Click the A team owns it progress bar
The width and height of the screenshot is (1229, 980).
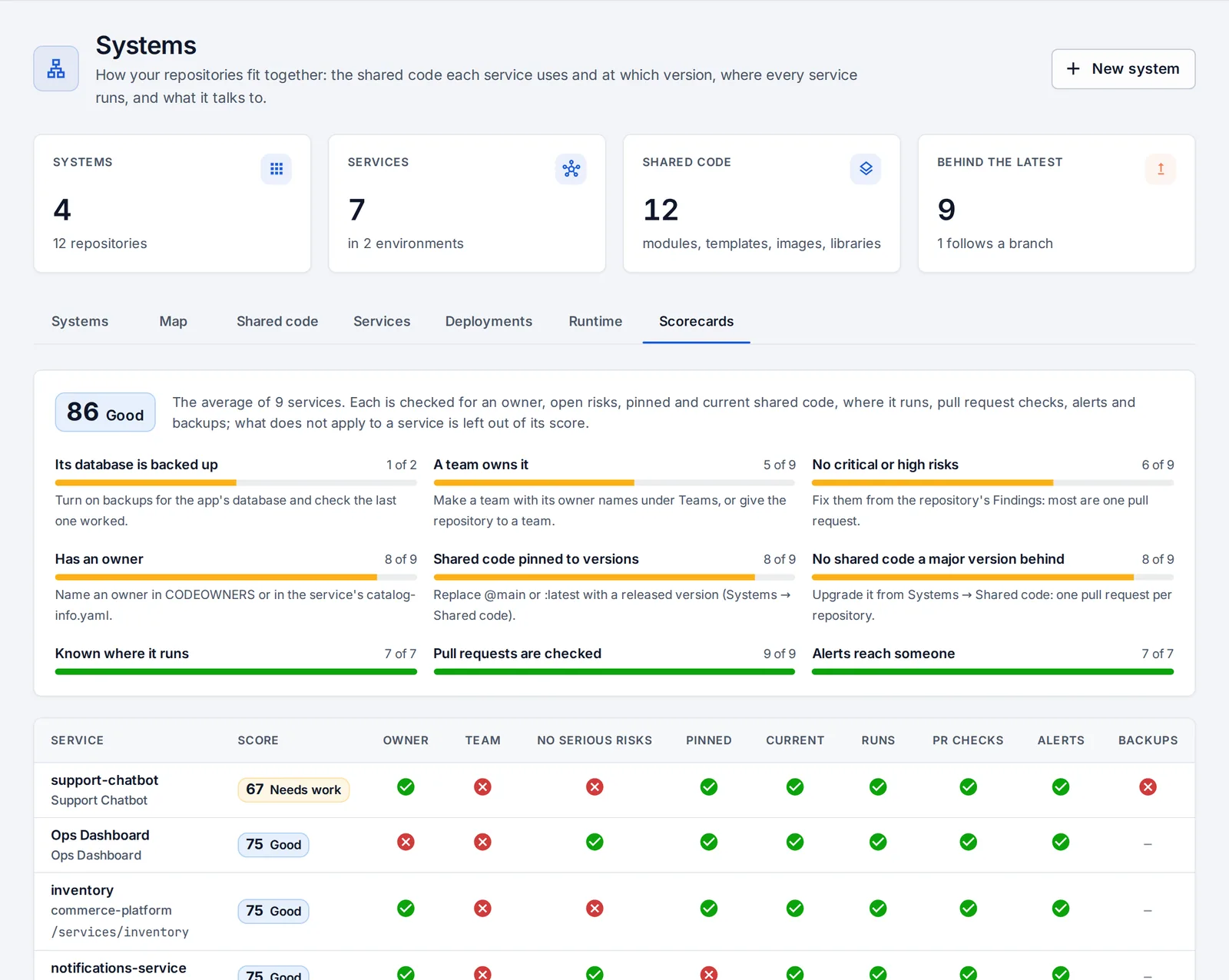click(x=614, y=483)
